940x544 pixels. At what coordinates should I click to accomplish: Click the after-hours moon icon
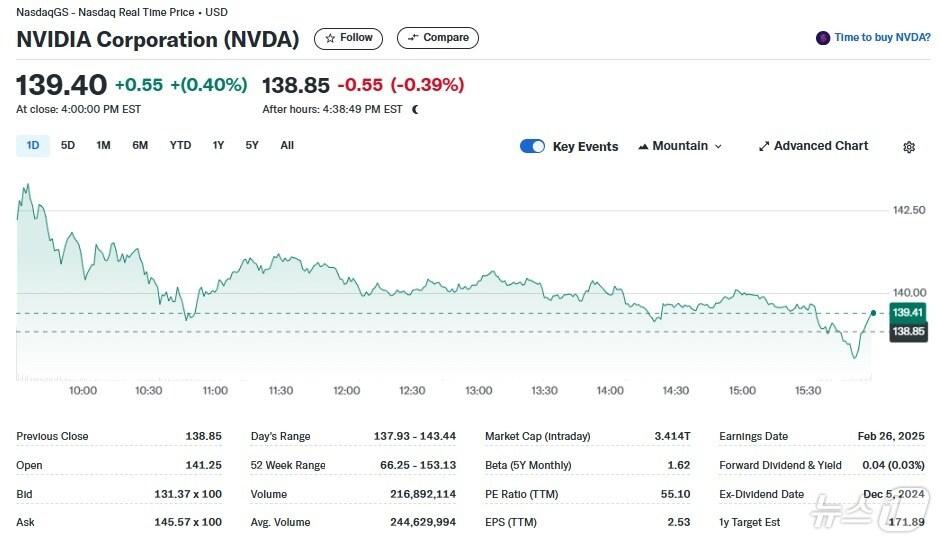pyautogui.click(x=415, y=109)
